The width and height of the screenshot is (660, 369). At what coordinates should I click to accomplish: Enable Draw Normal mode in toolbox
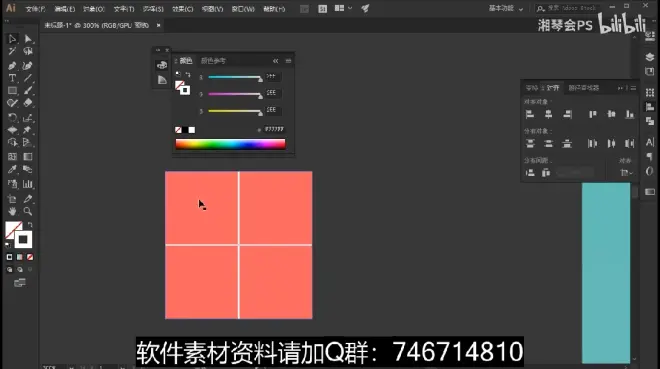(10, 270)
